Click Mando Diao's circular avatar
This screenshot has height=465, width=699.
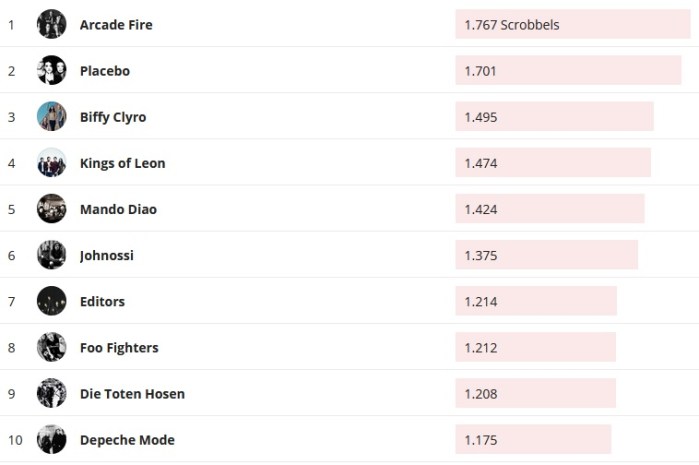point(51,208)
